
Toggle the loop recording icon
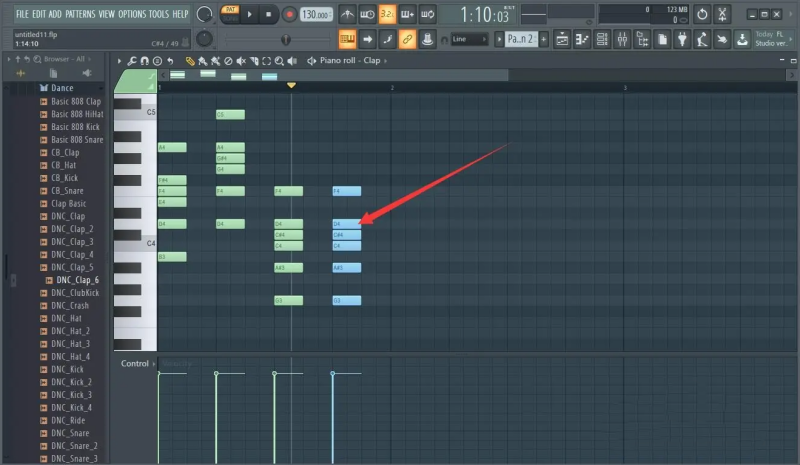(428, 14)
